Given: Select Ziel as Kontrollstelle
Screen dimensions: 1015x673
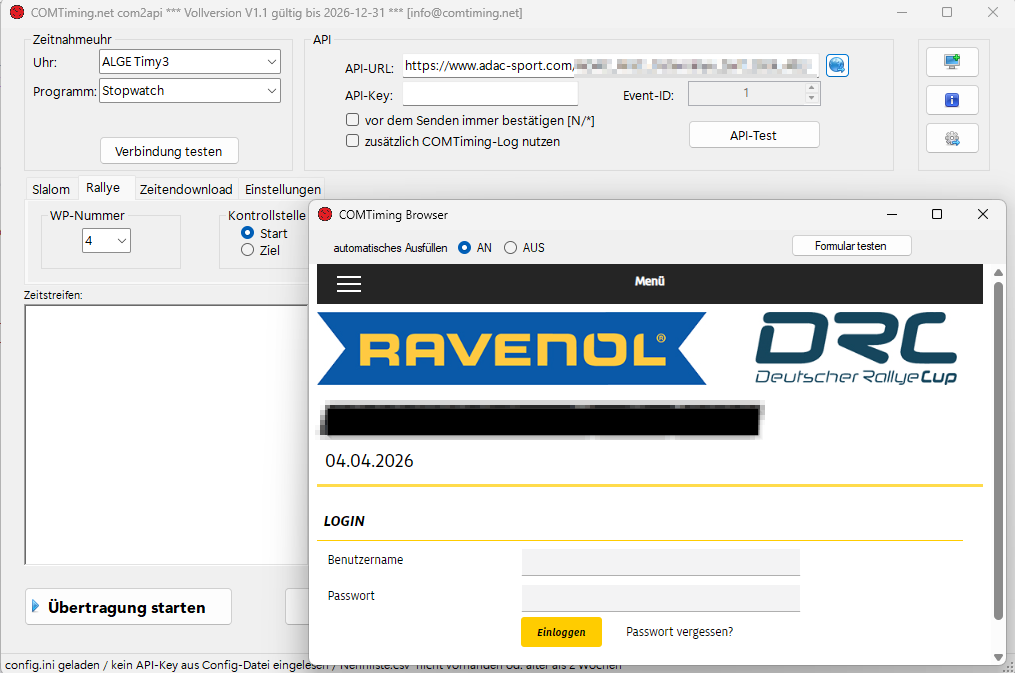Looking at the screenshot, I should click(x=248, y=251).
